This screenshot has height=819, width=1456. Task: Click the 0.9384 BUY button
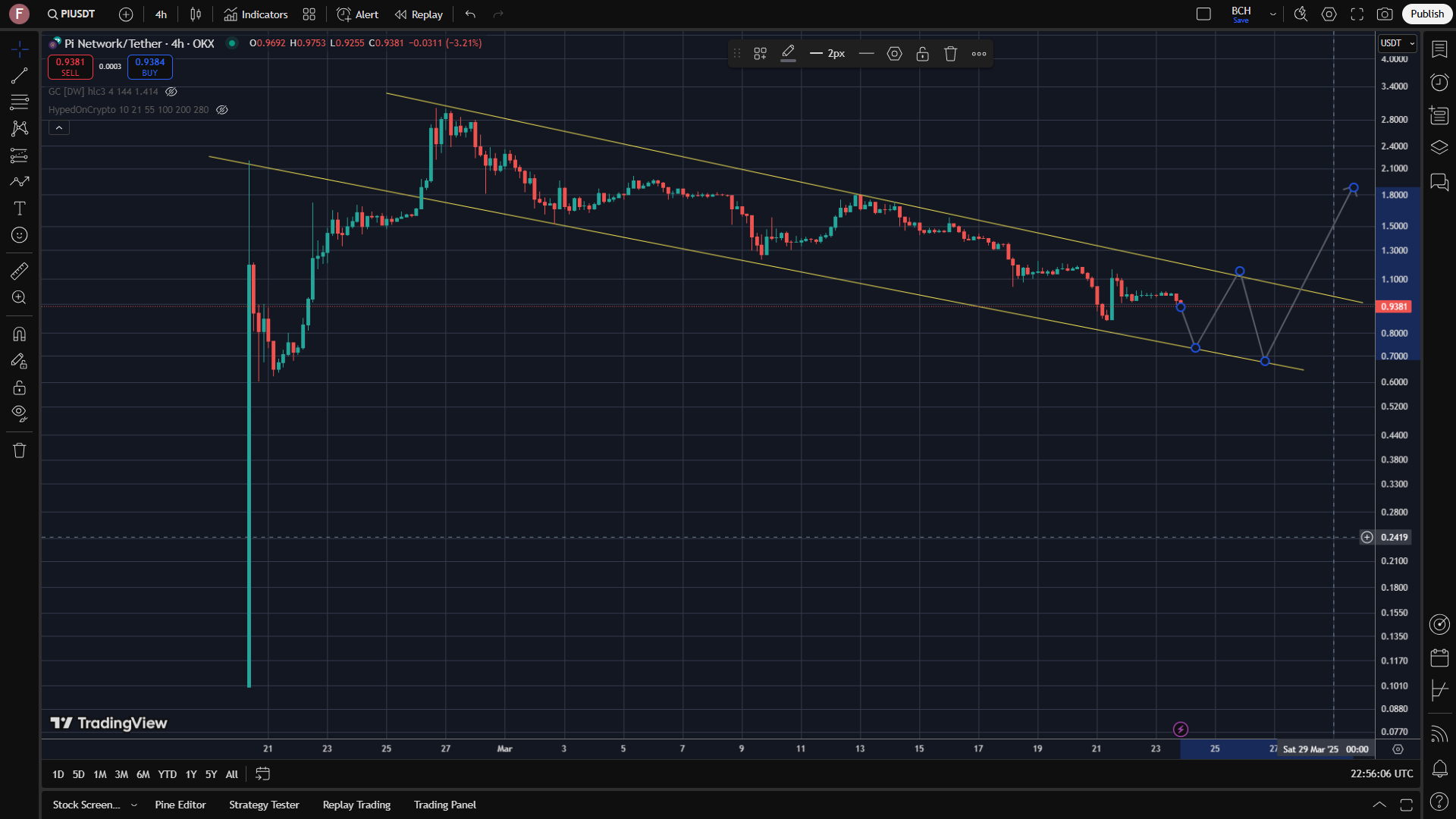click(x=150, y=67)
